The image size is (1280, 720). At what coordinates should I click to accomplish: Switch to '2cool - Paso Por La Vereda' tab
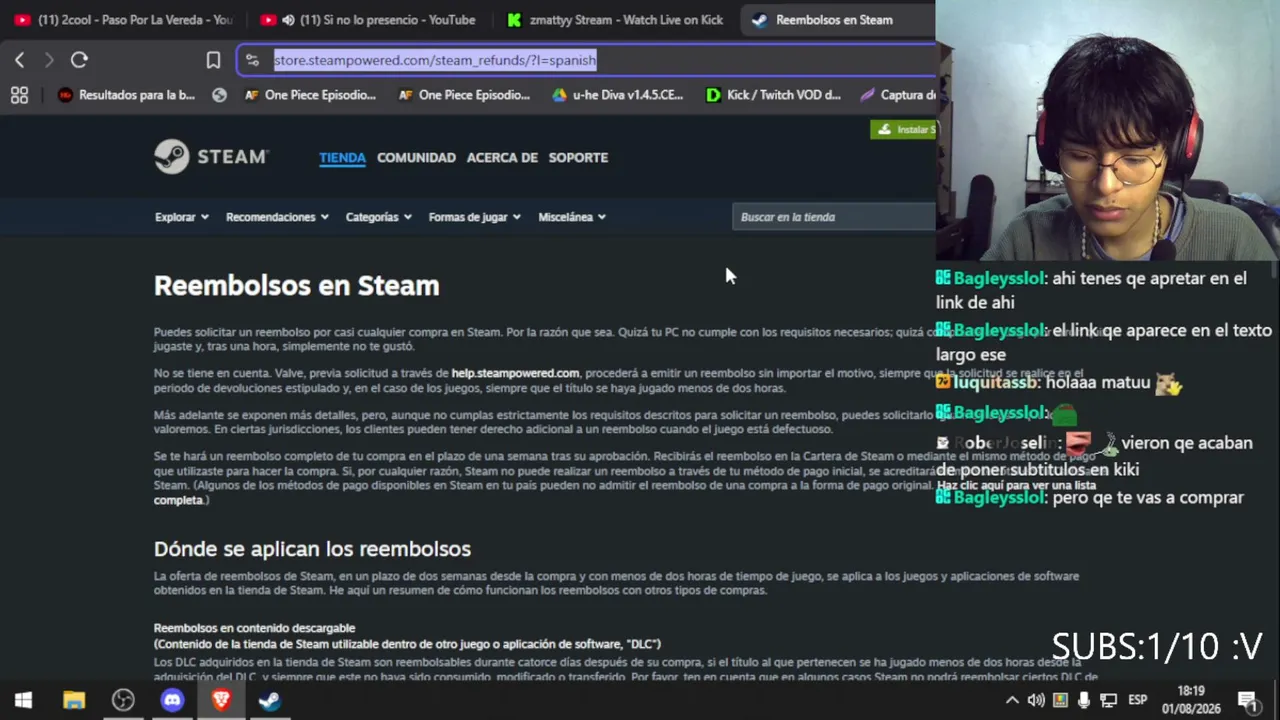[x=123, y=20]
